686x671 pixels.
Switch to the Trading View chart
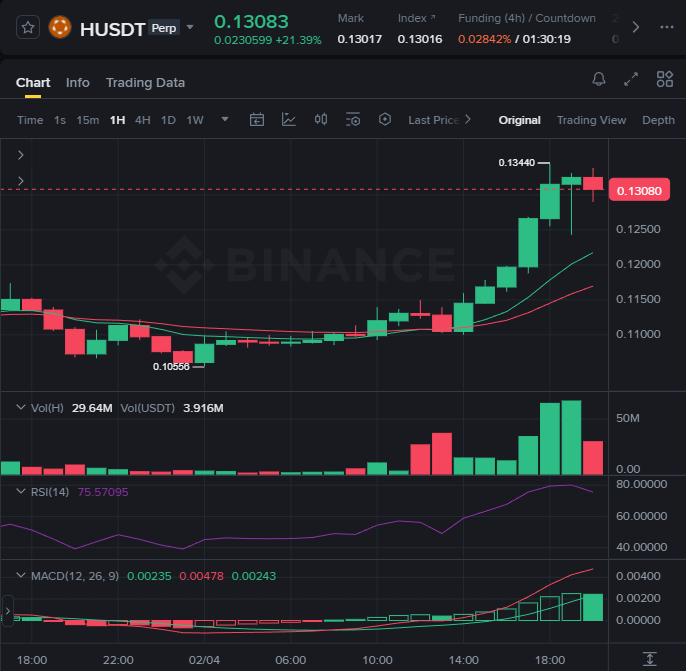(x=591, y=120)
